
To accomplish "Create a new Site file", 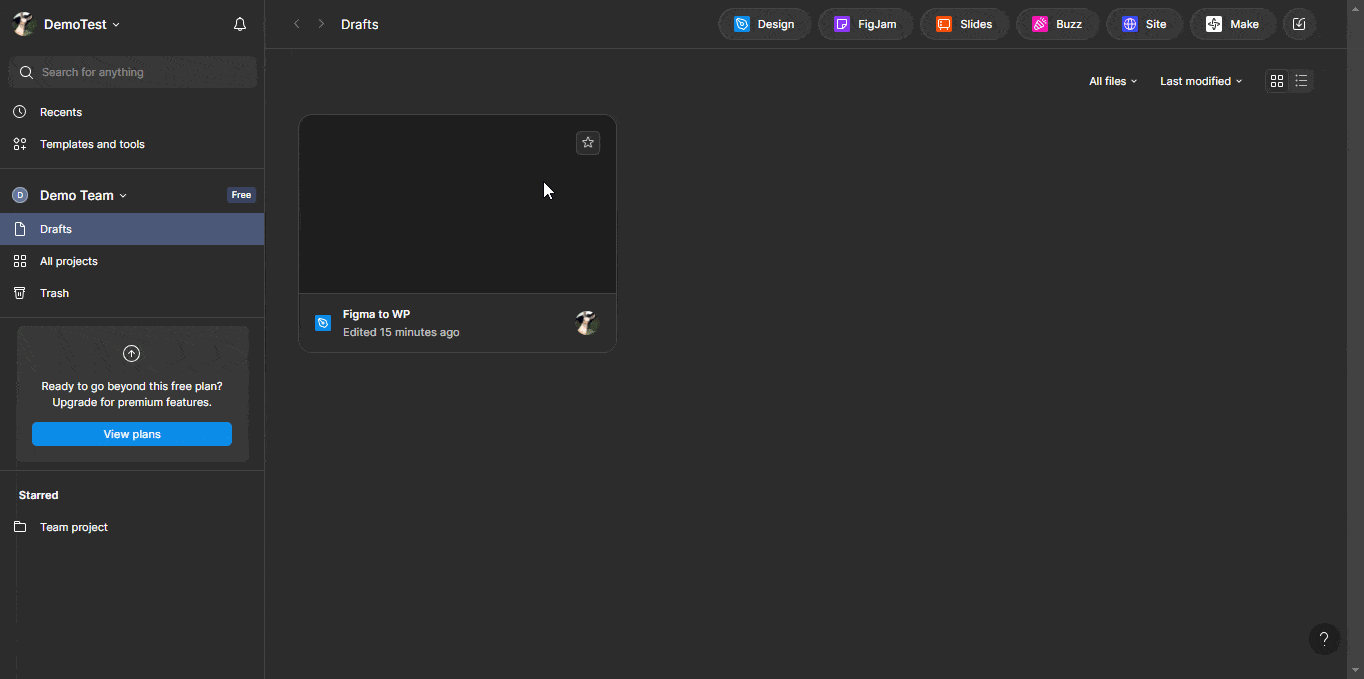I will tap(1144, 24).
